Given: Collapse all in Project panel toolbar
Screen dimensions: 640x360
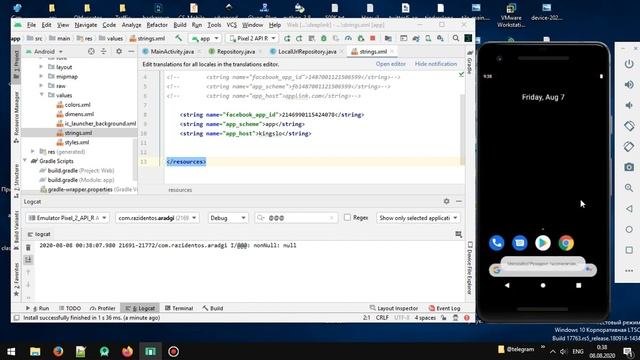Looking at the screenshot, I should pos(104,51).
